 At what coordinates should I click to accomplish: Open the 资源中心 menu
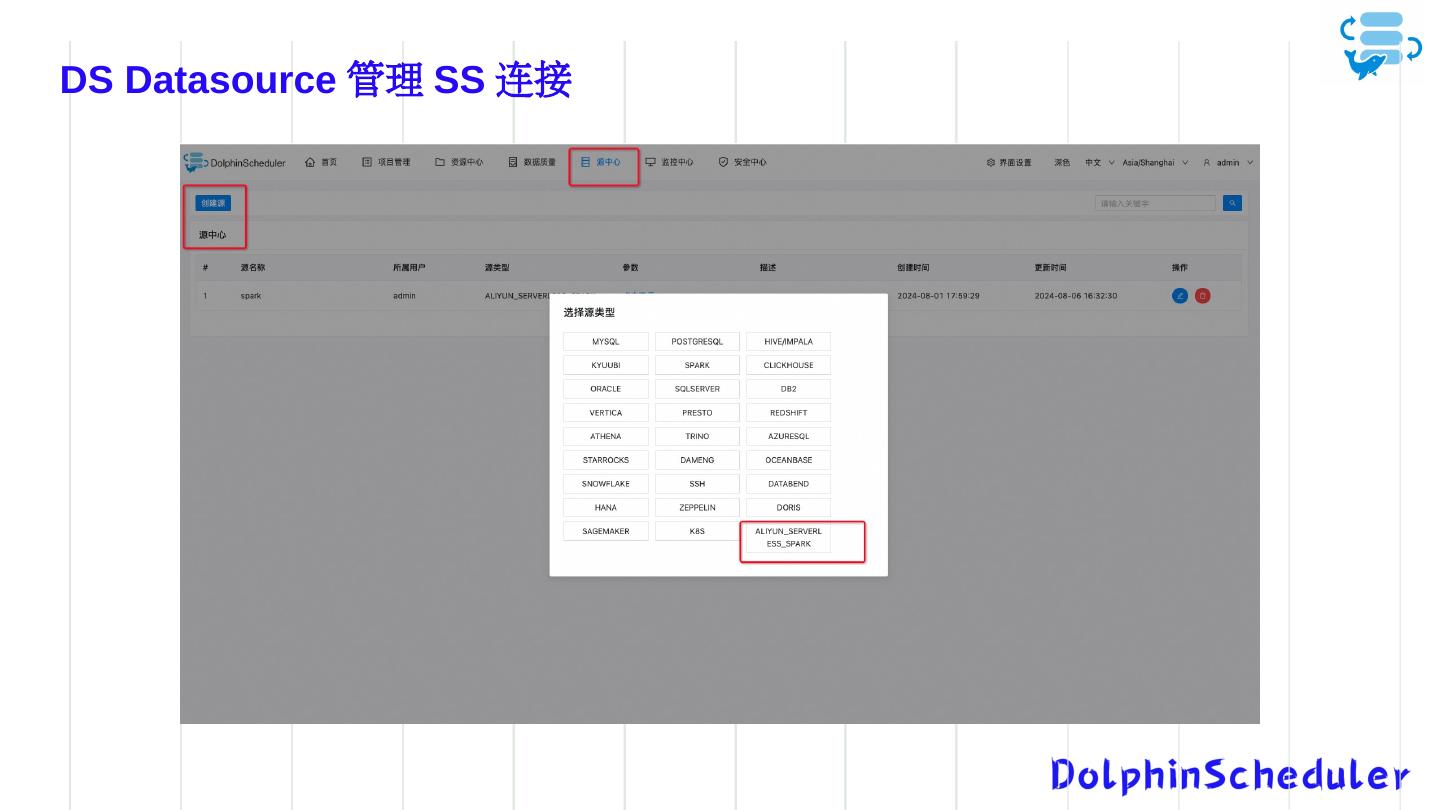(459, 162)
